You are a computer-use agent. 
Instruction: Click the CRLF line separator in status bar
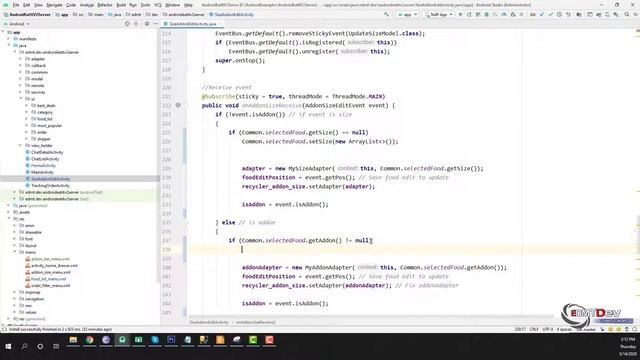[x=534, y=329]
